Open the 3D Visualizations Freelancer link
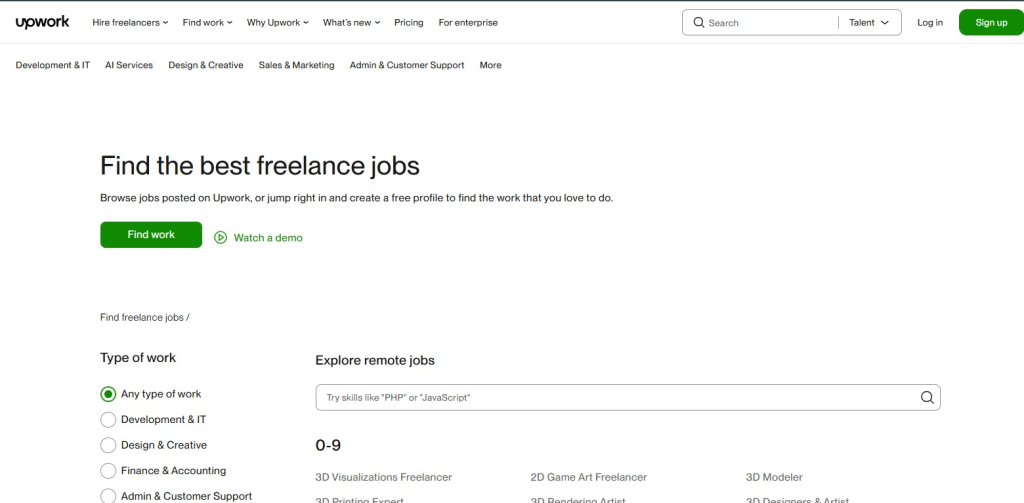The height and width of the screenshot is (503, 1024). 383,477
